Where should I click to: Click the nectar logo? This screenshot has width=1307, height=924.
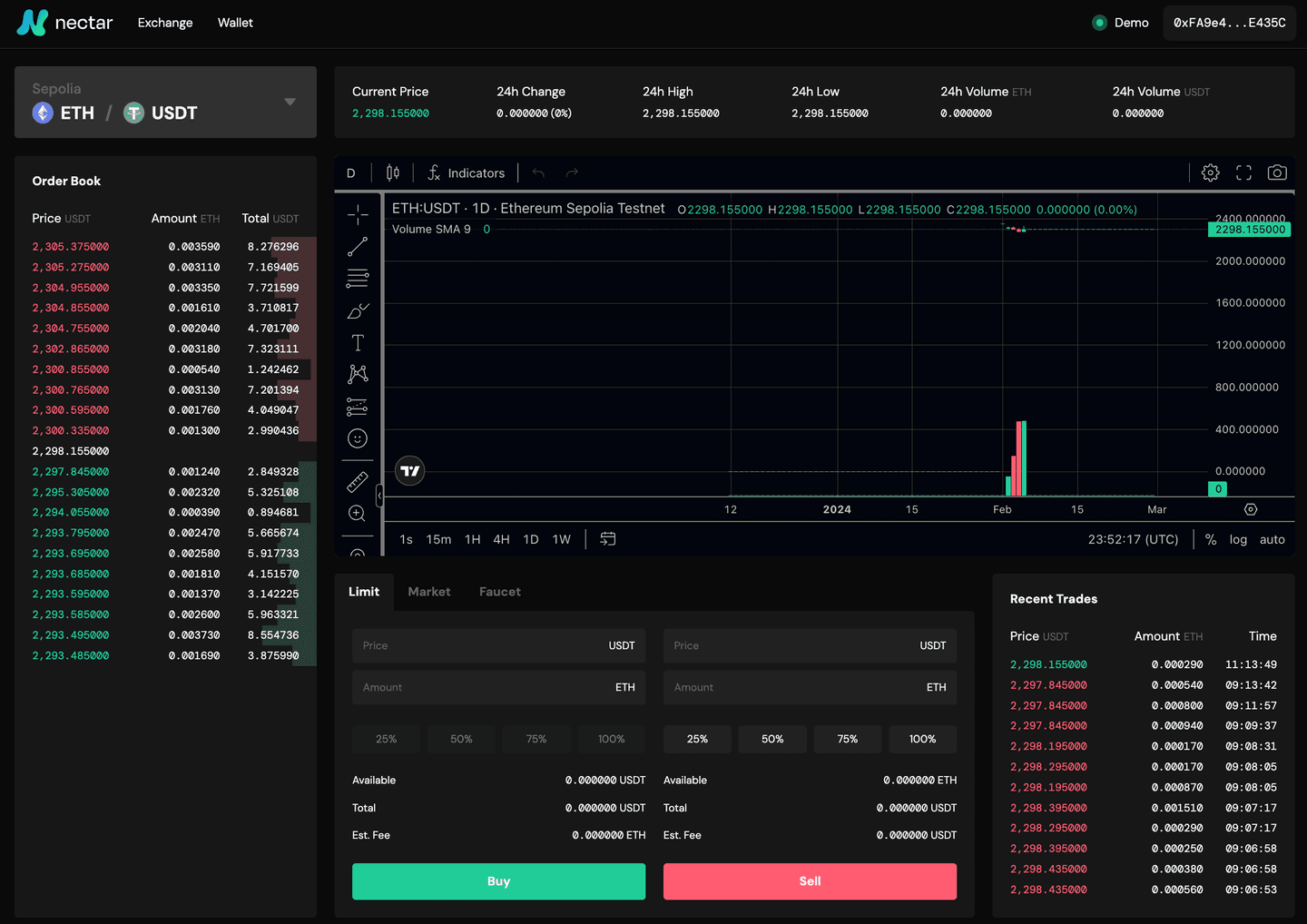coord(64,23)
